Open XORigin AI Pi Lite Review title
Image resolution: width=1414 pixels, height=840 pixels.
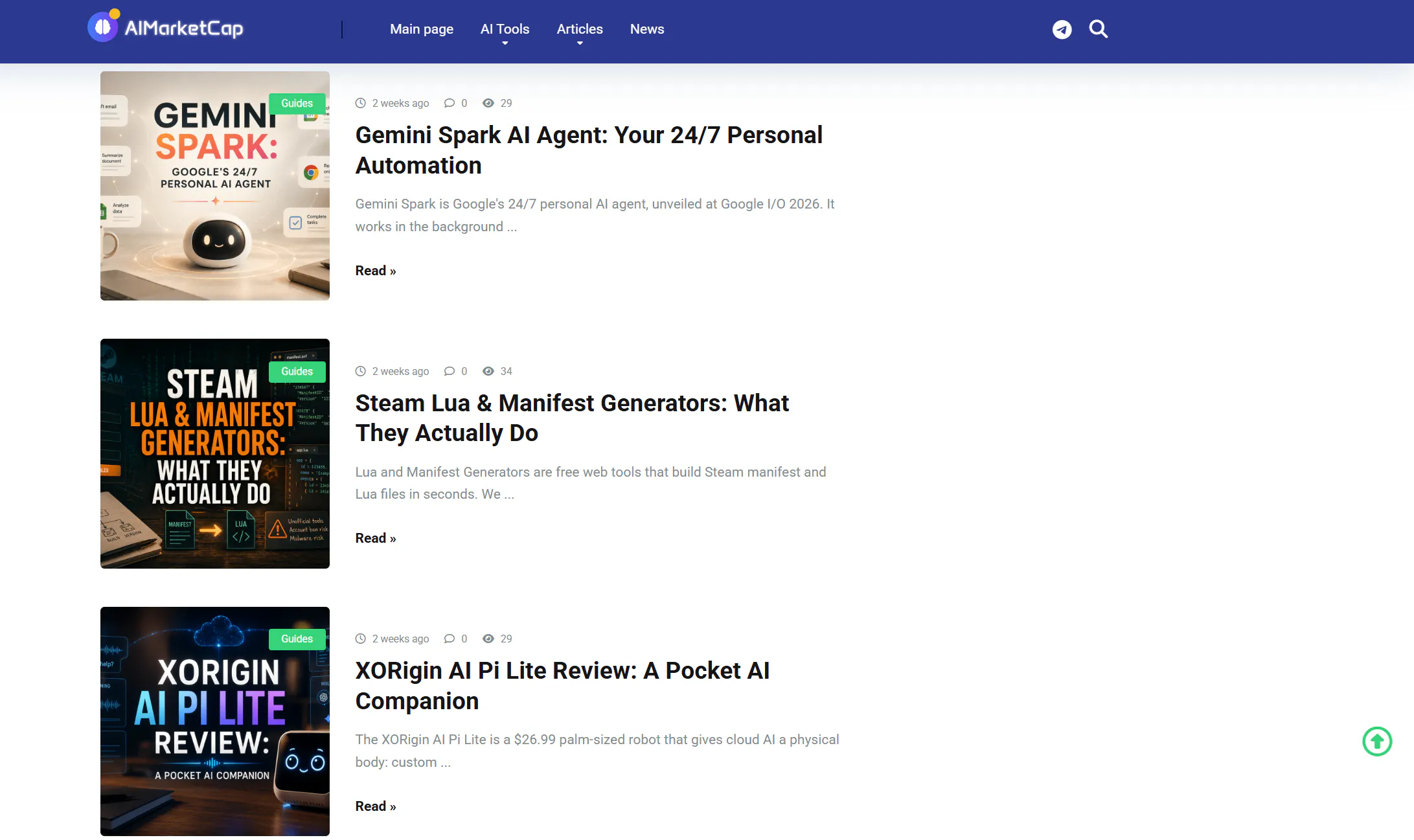point(562,686)
